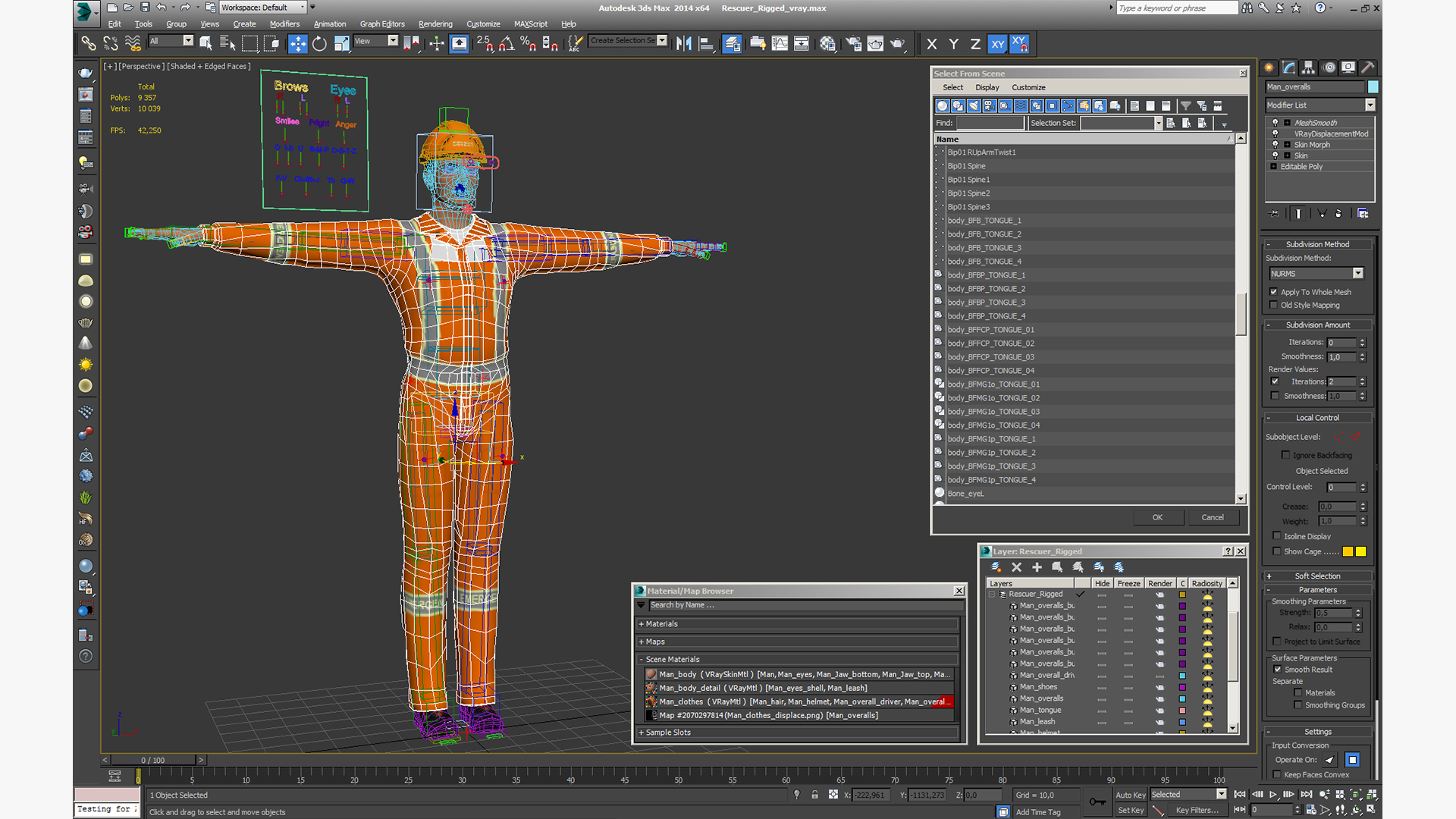Toggle Isoline Display checkbox
The width and height of the screenshot is (1456, 819).
1277,536
